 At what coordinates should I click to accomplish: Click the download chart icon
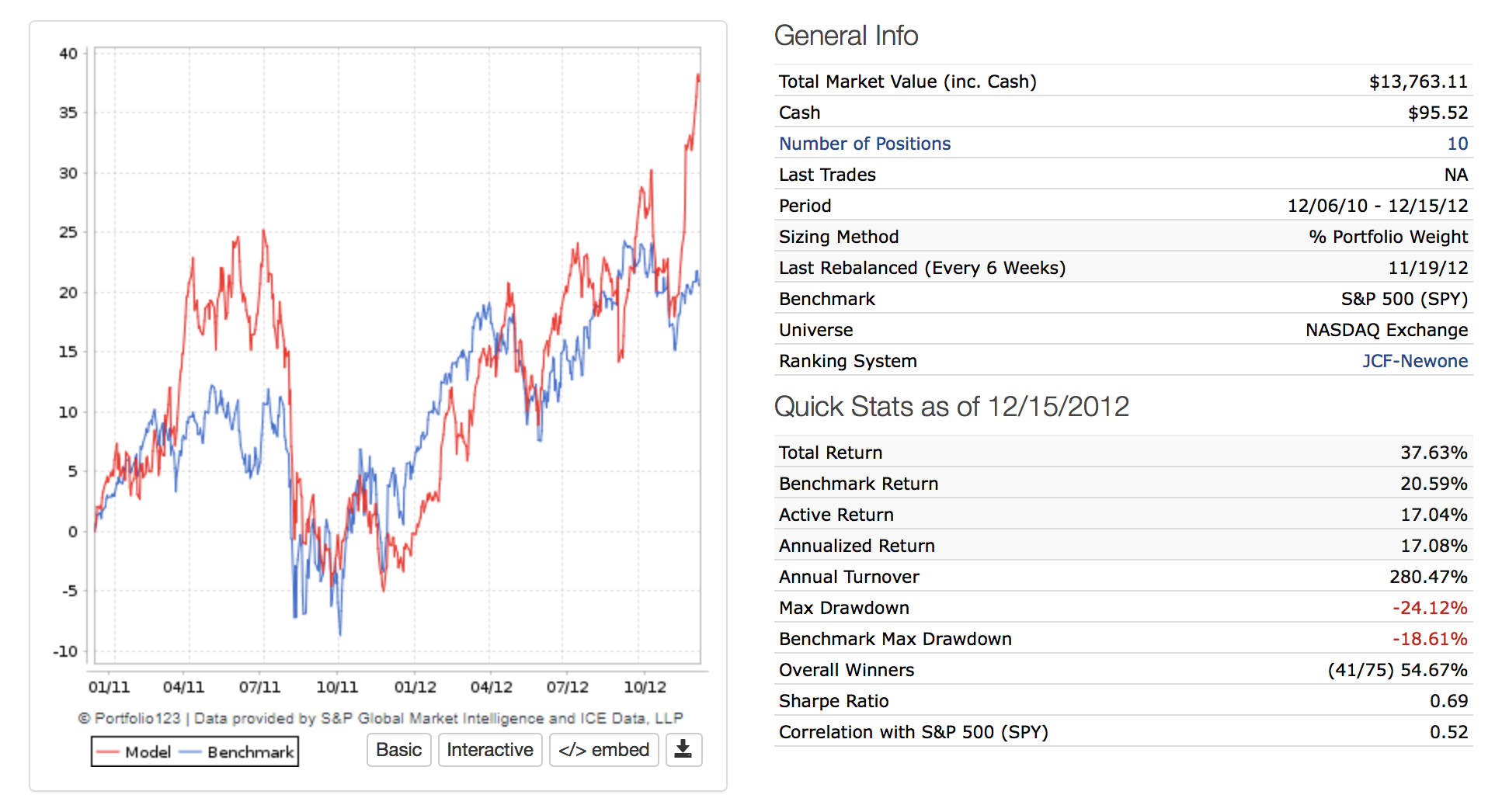pos(683,750)
